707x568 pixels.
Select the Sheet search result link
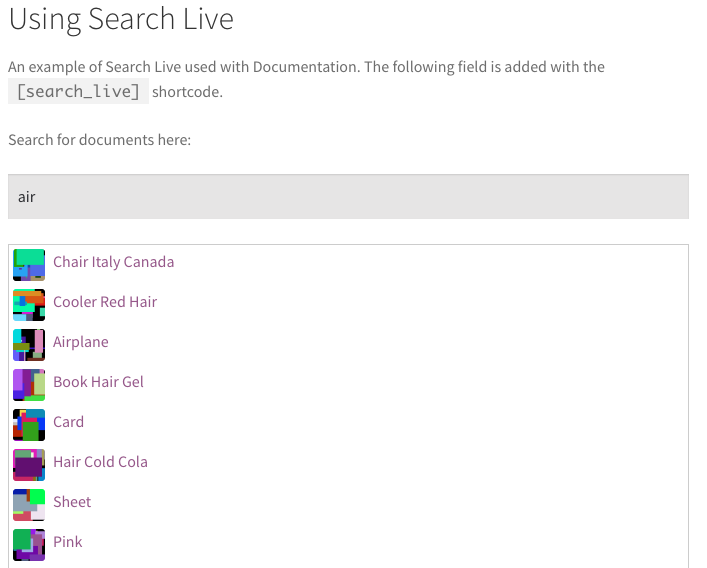coord(72,502)
